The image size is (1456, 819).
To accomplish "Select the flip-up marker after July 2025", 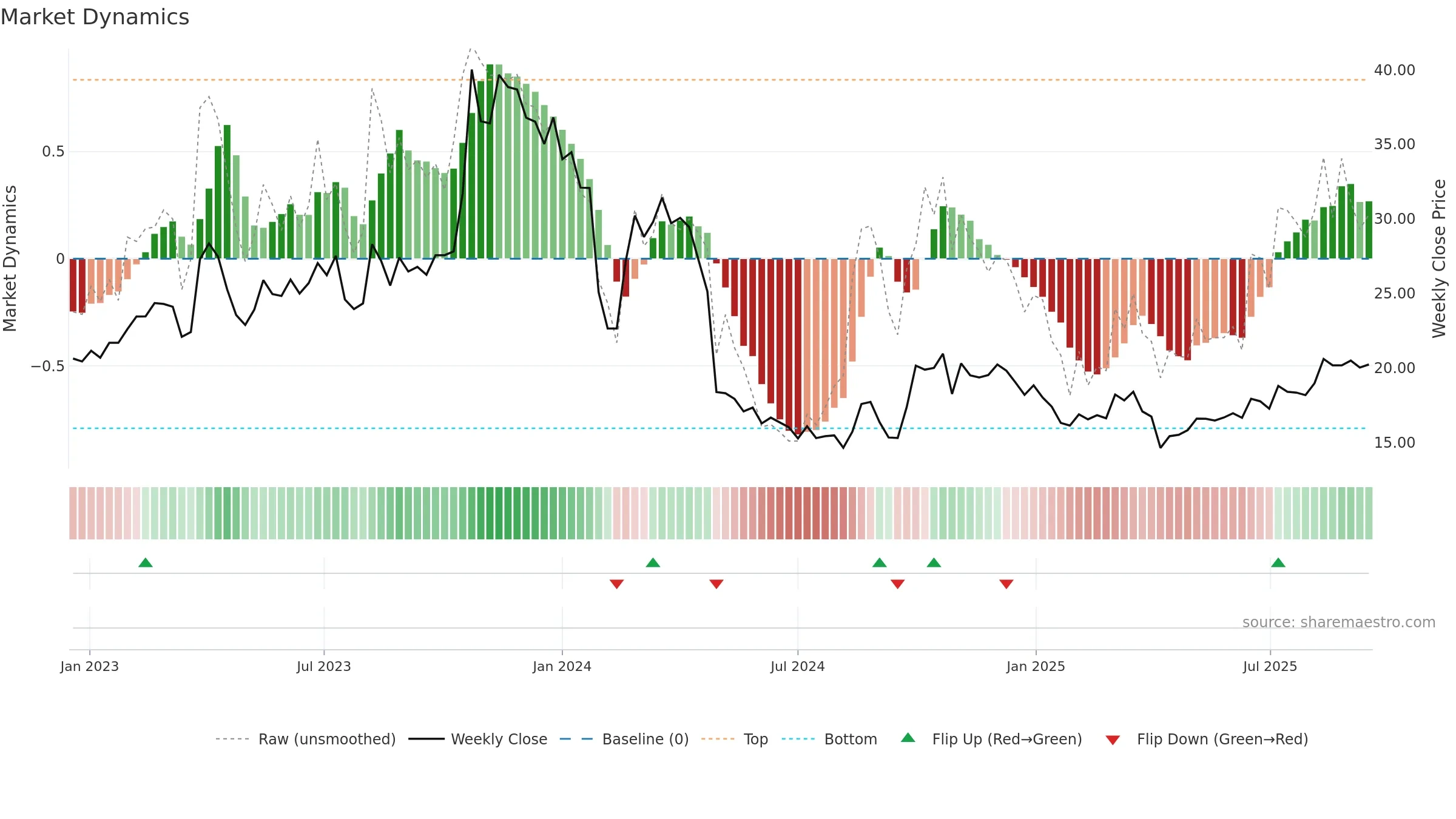I will click(1278, 562).
